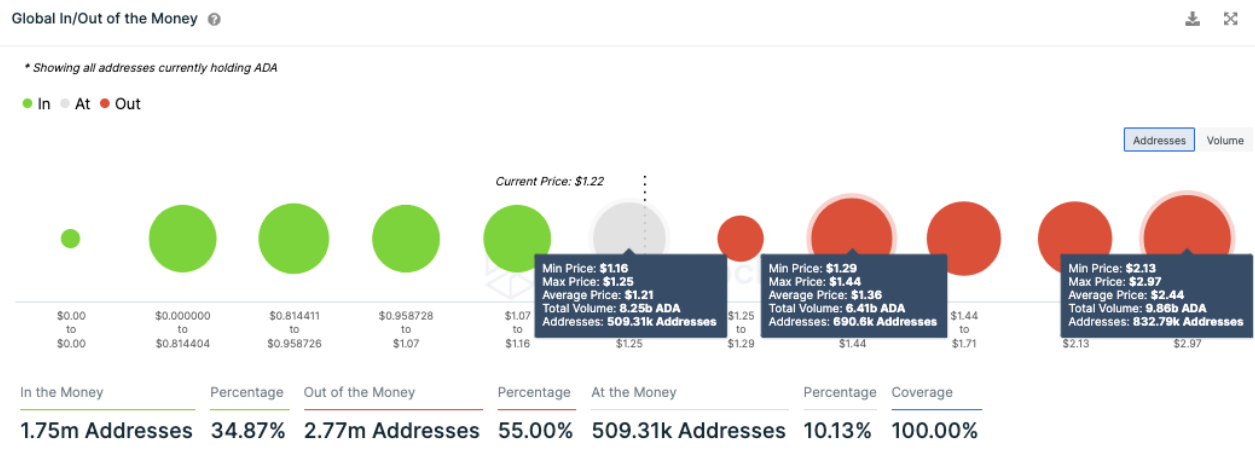Click the Out of the Money addresses stat
Image resolution: width=1255 pixels, height=472 pixels.
(x=391, y=431)
